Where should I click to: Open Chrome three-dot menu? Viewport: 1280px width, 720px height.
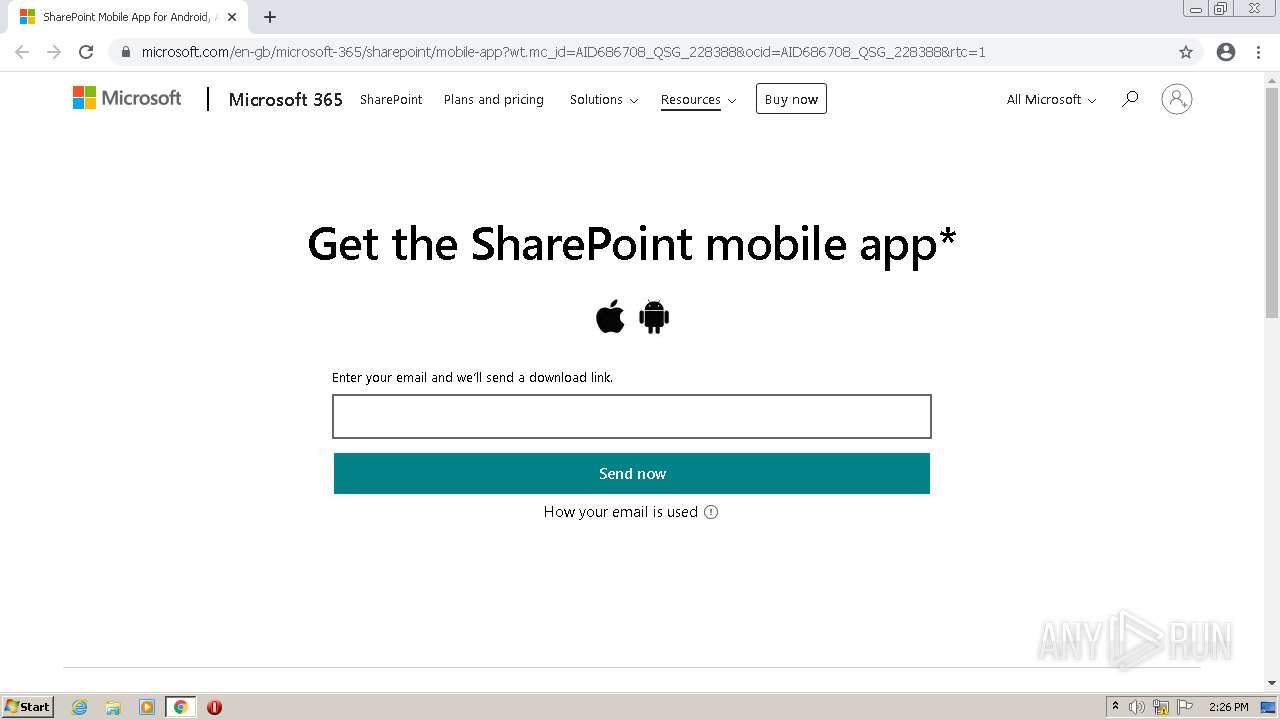pos(1258,52)
